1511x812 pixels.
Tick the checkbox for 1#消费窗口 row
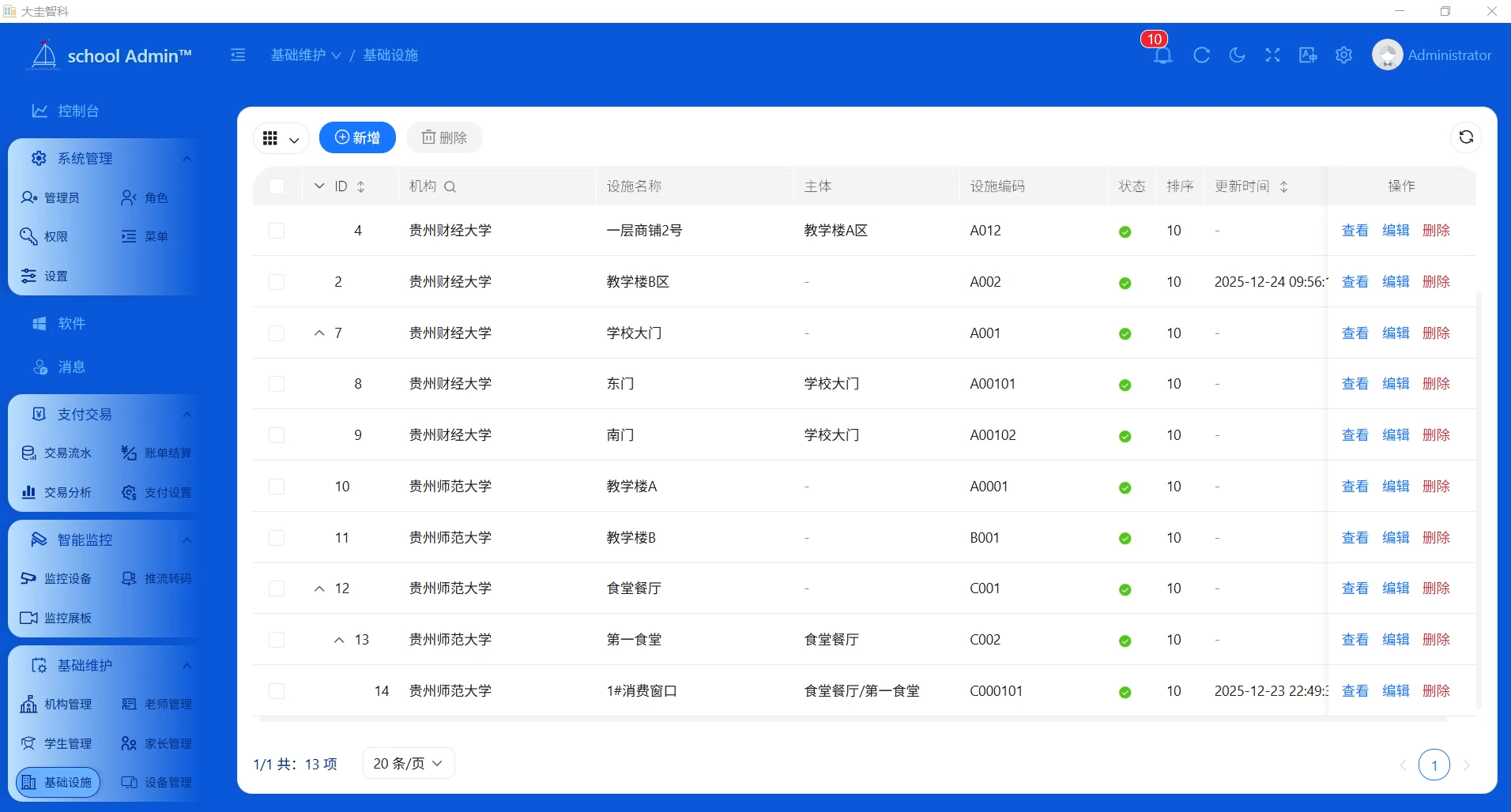(x=277, y=691)
